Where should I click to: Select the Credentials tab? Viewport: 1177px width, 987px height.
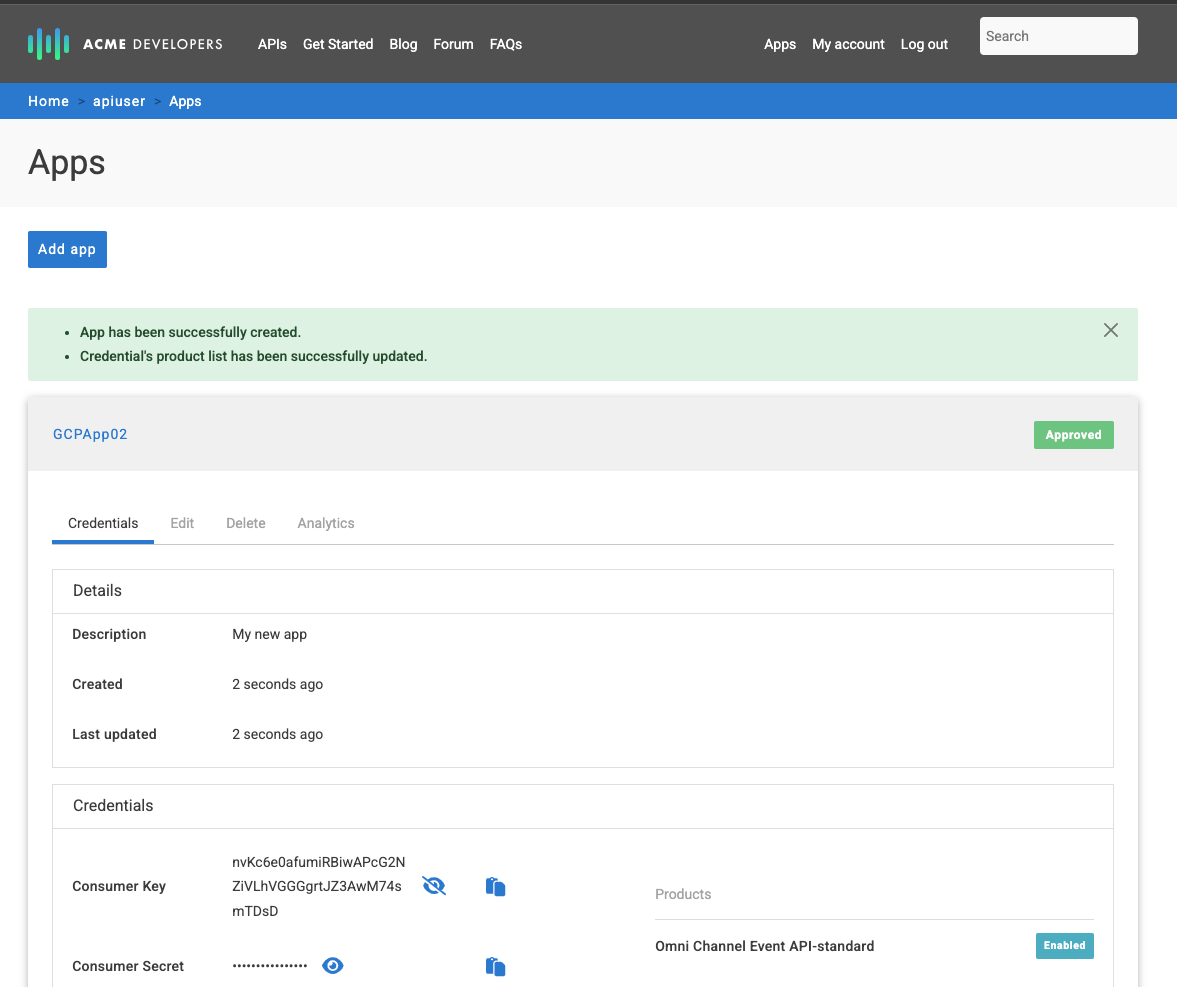103,523
